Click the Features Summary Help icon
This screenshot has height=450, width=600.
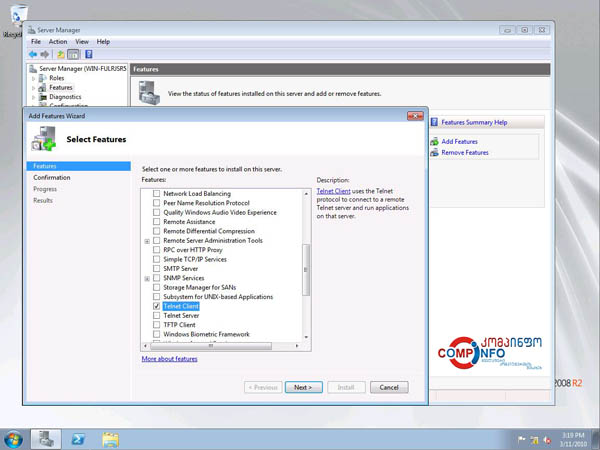(x=434, y=122)
